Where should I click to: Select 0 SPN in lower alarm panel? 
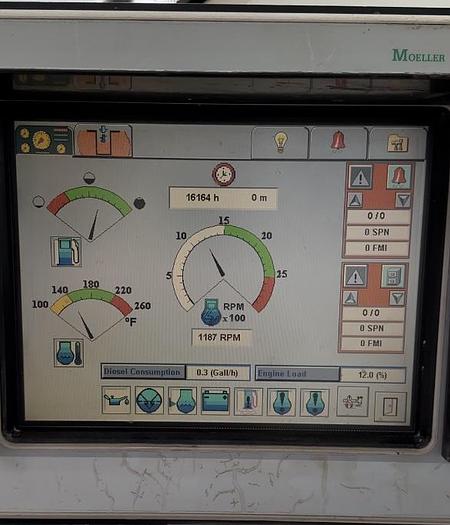pos(372,328)
